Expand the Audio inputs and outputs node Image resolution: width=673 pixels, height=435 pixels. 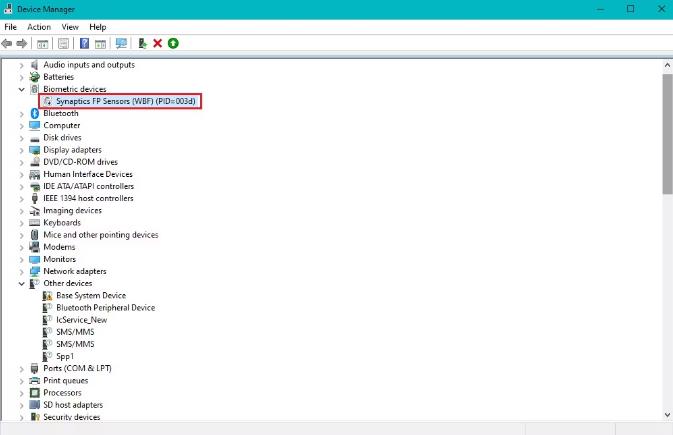[x=21, y=65]
